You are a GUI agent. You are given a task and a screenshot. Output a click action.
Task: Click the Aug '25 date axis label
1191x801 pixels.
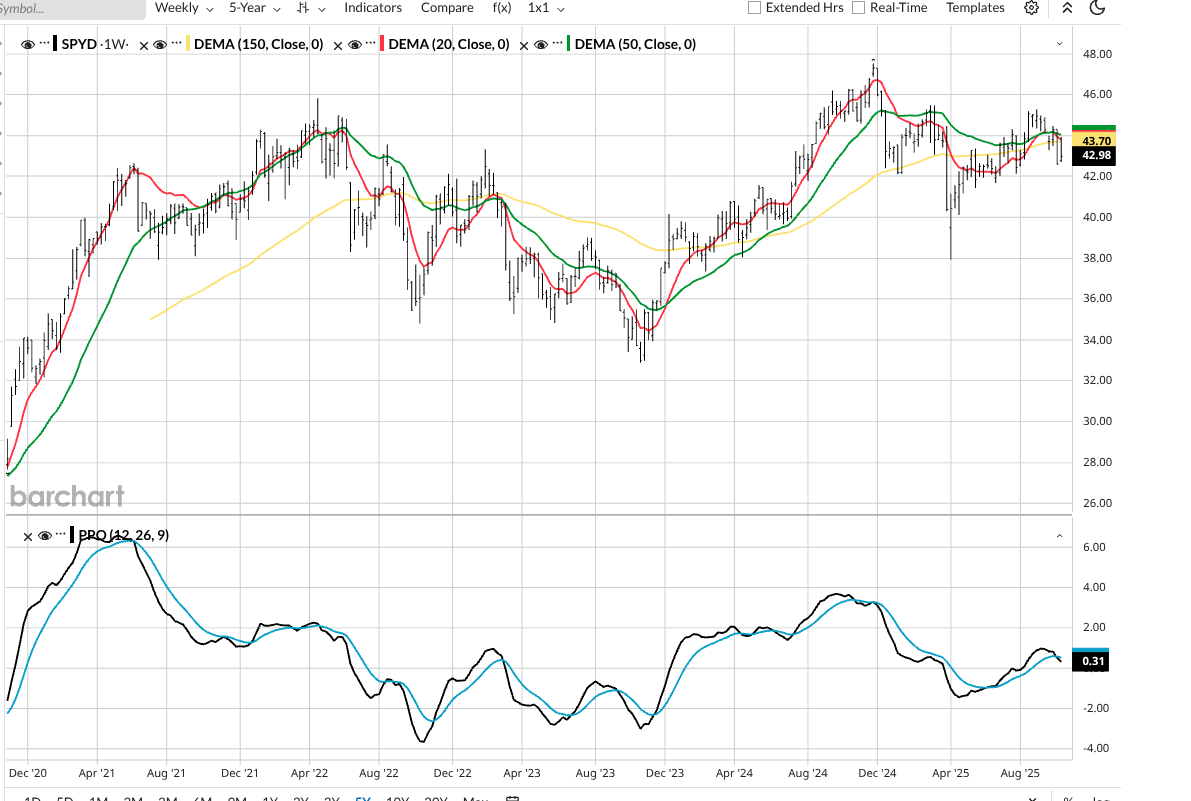(1019, 773)
